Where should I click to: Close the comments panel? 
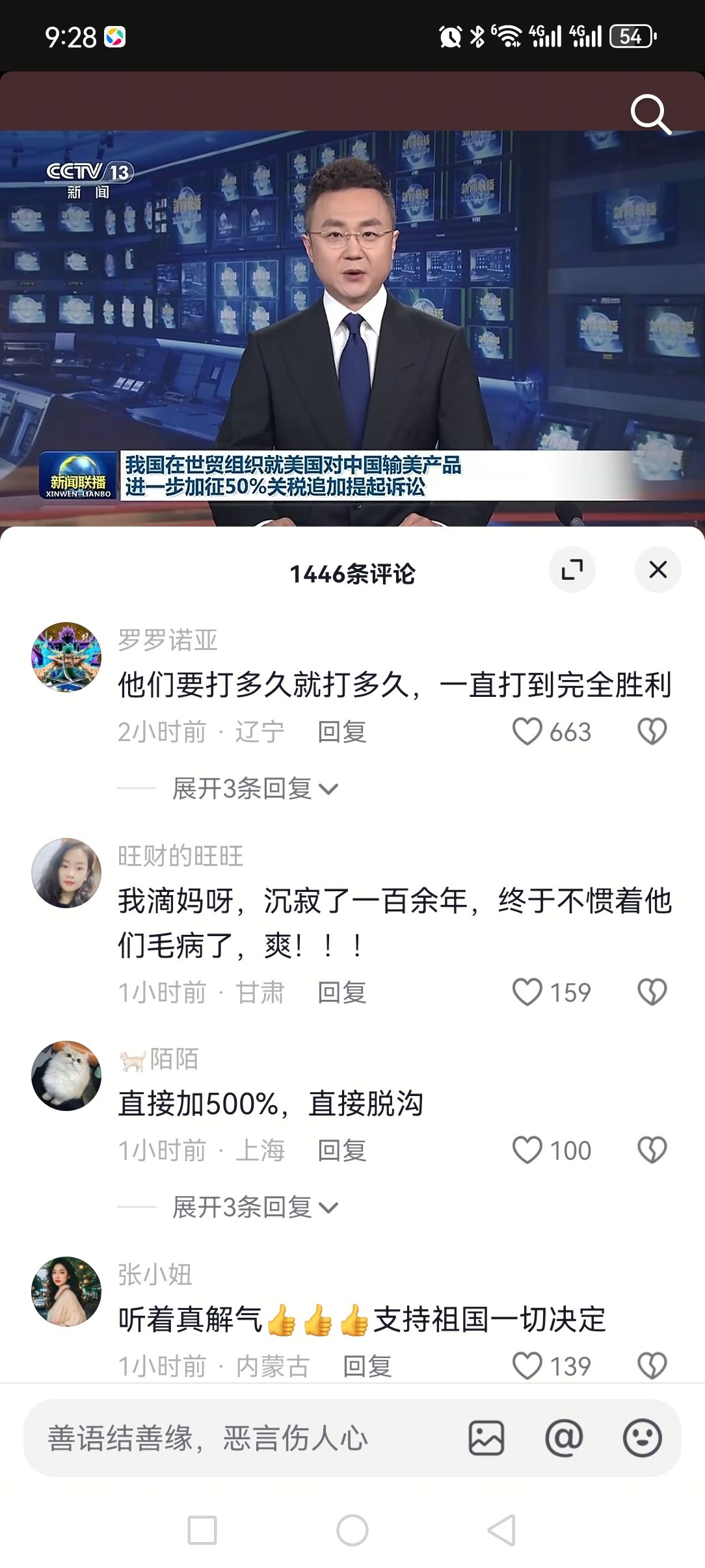(x=658, y=570)
